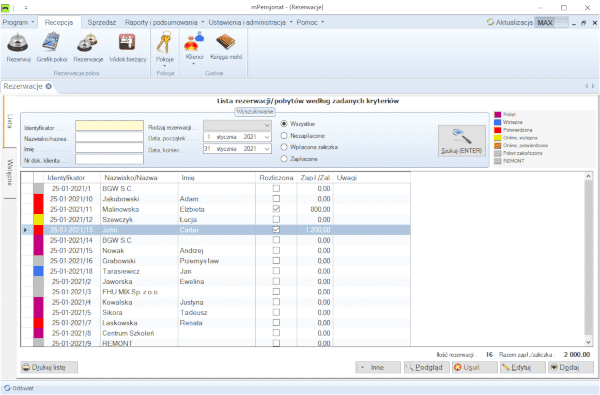Click the Drukuj listę button

(49, 367)
